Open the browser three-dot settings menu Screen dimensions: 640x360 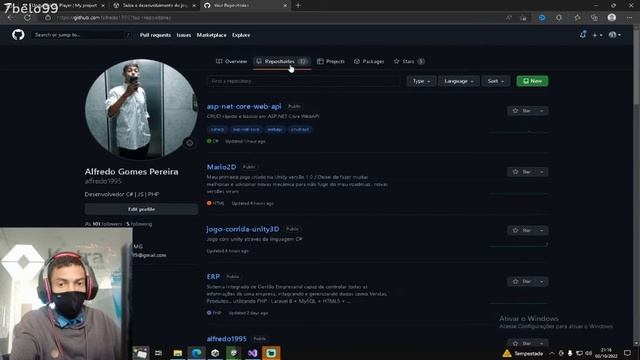pos(629,18)
